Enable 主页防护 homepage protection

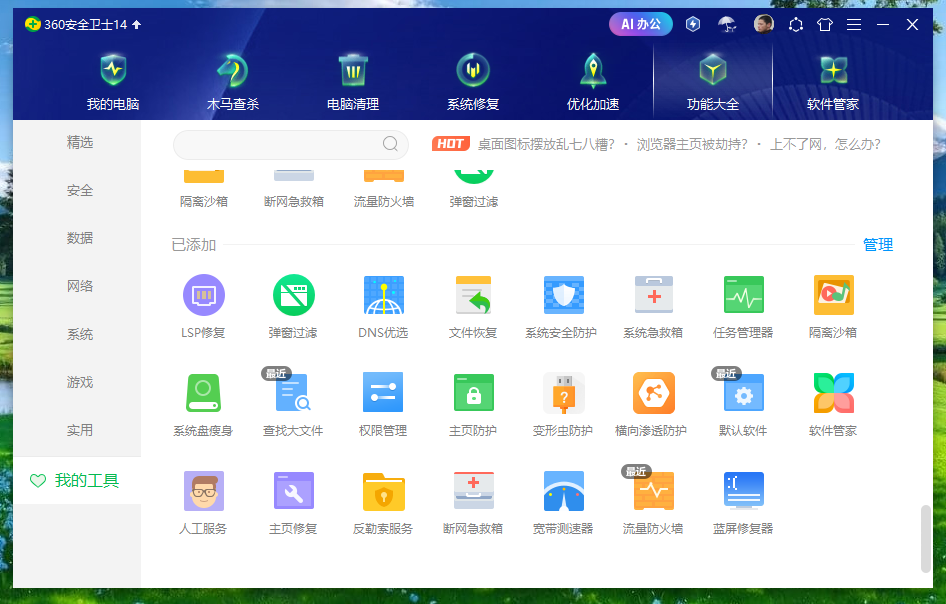coord(473,393)
